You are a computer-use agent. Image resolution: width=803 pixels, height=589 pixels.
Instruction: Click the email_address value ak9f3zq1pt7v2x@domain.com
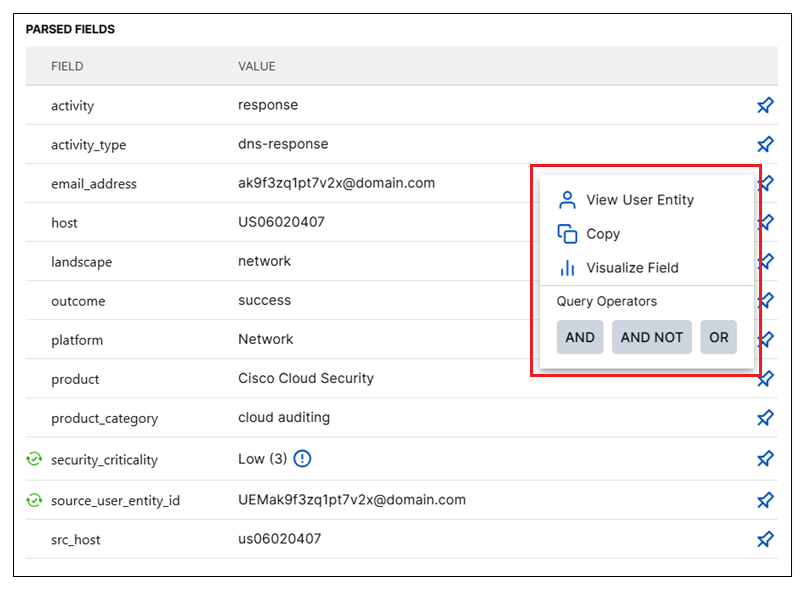pyautogui.click(x=336, y=183)
